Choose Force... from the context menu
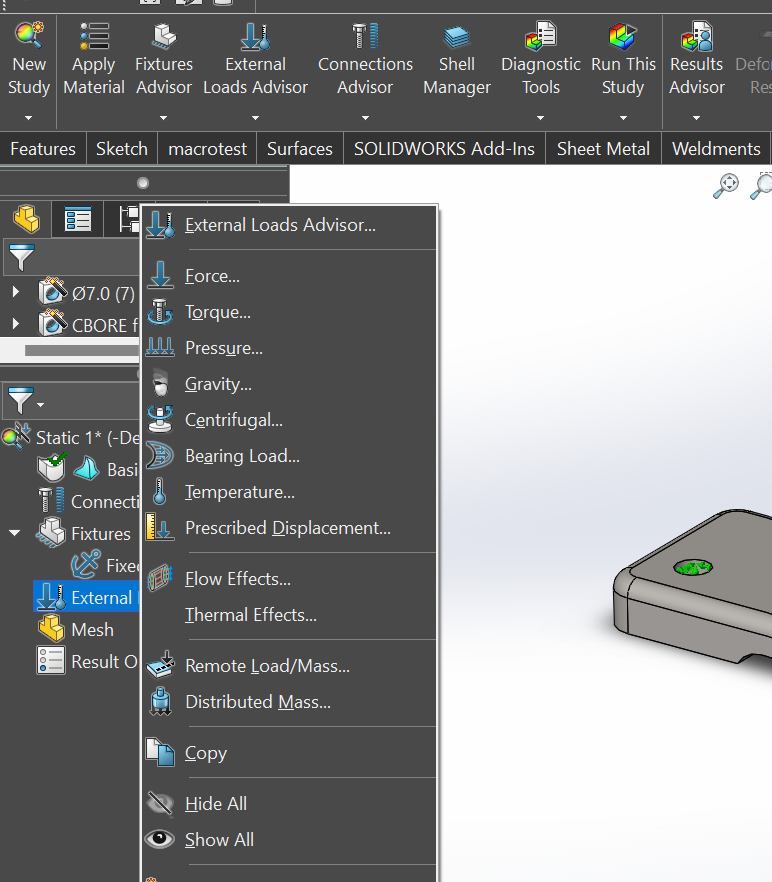772x882 pixels. tap(212, 276)
